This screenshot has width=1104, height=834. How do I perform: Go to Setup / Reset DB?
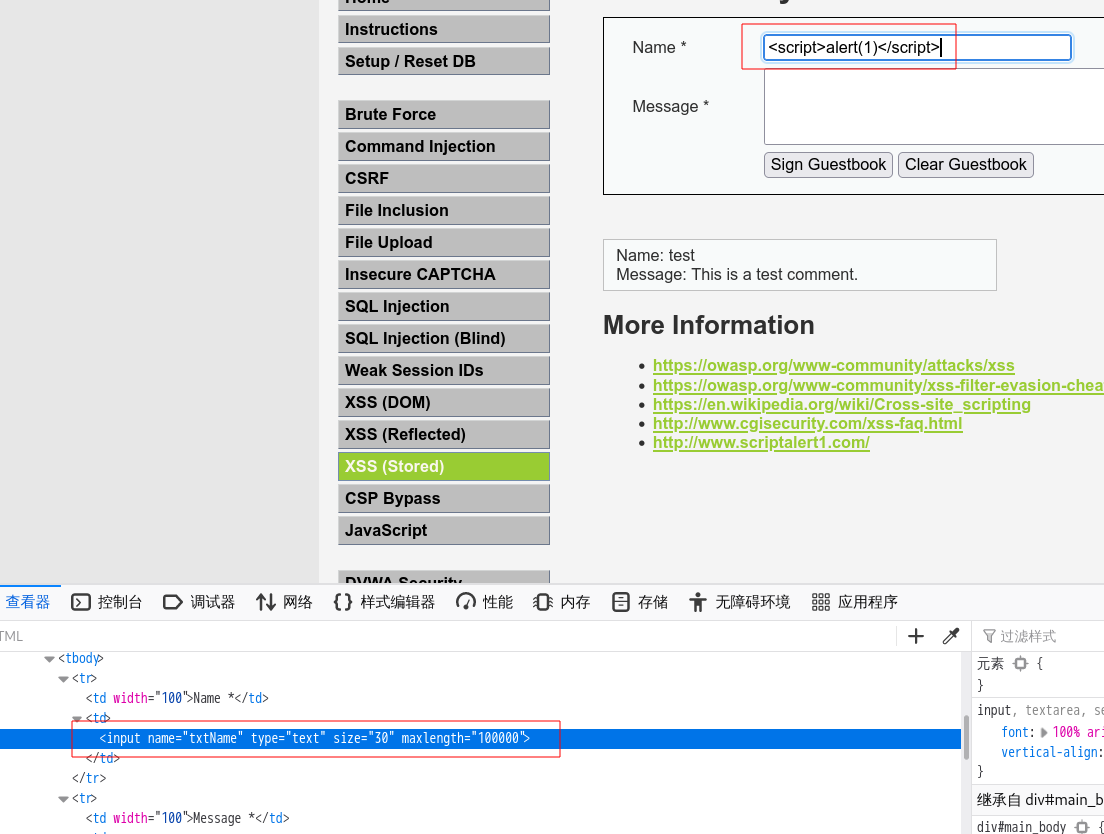(x=444, y=61)
